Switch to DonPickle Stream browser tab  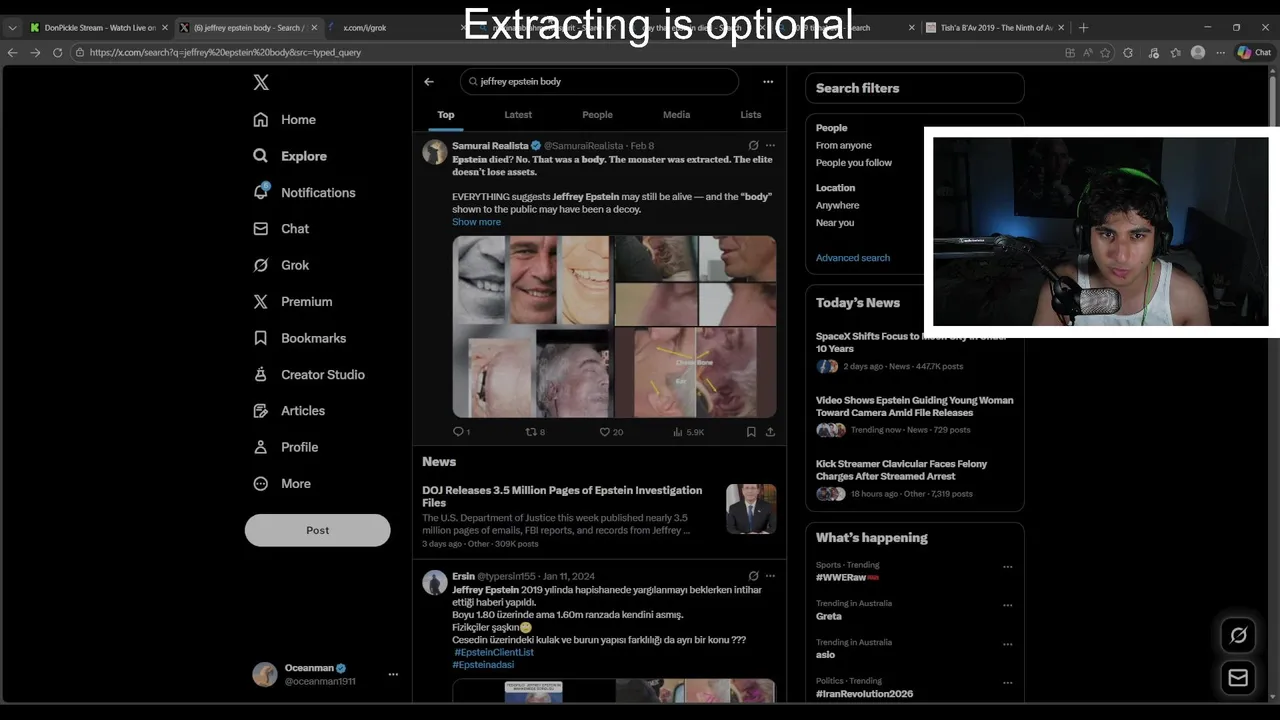[x=99, y=28]
